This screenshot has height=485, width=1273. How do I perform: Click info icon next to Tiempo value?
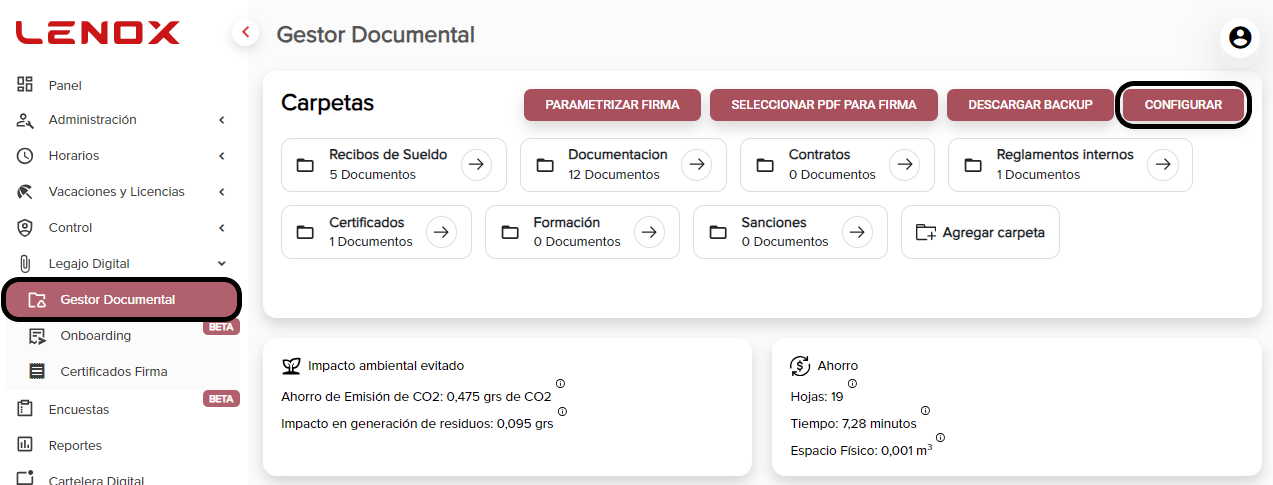(x=925, y=410)
